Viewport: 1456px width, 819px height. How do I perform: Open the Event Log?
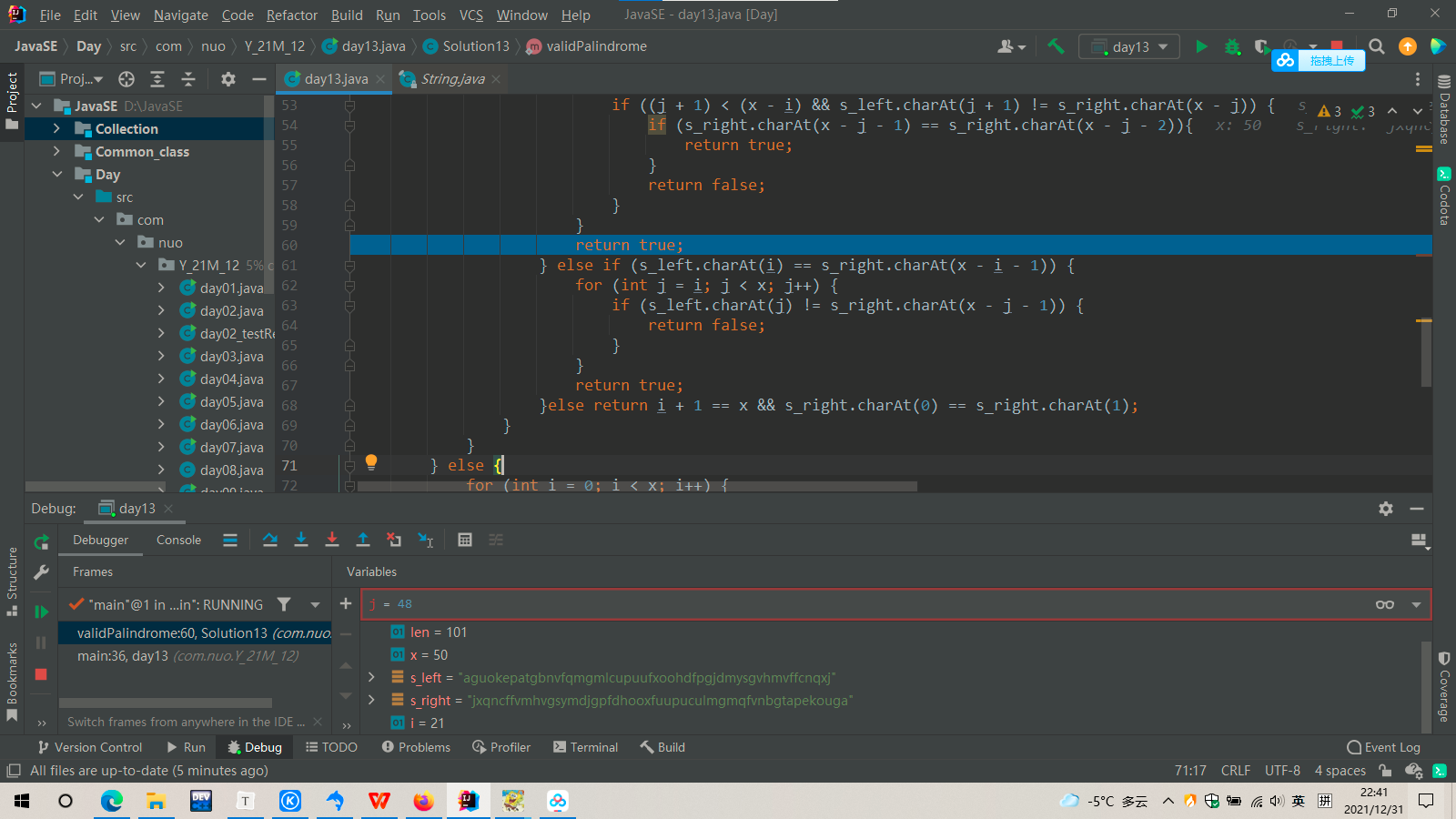(1383, 747)
